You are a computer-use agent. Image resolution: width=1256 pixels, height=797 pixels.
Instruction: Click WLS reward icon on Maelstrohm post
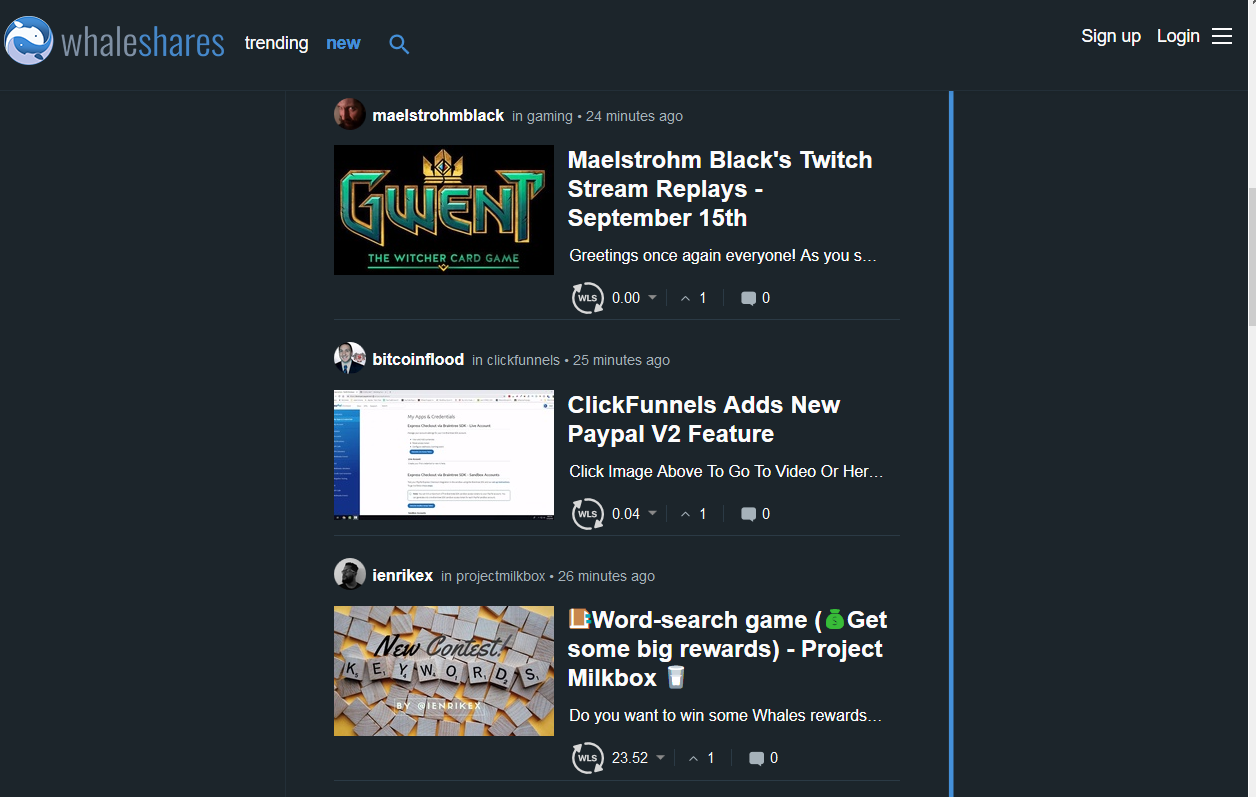(588, 298)
